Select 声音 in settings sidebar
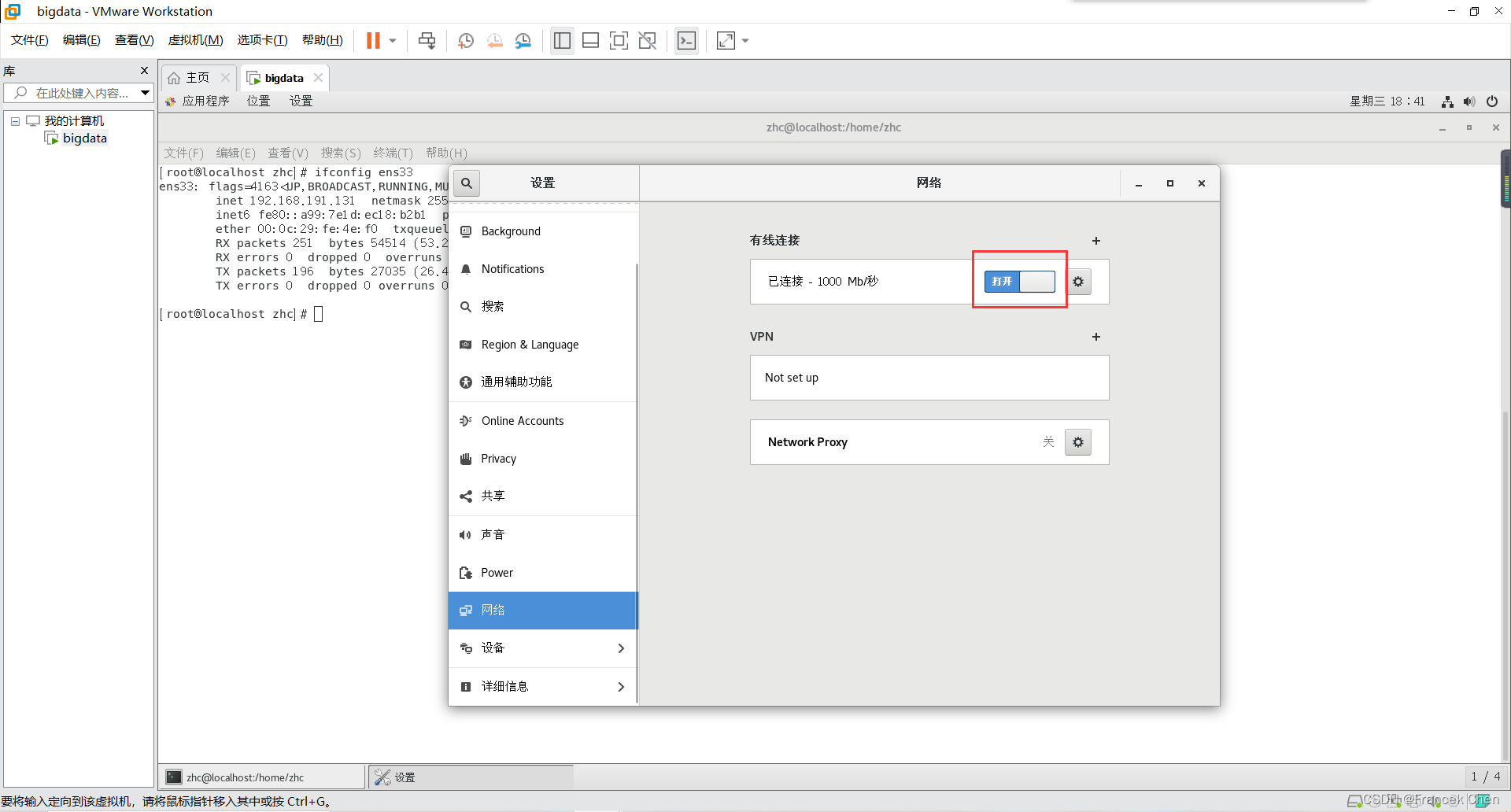 coord(543,535)
